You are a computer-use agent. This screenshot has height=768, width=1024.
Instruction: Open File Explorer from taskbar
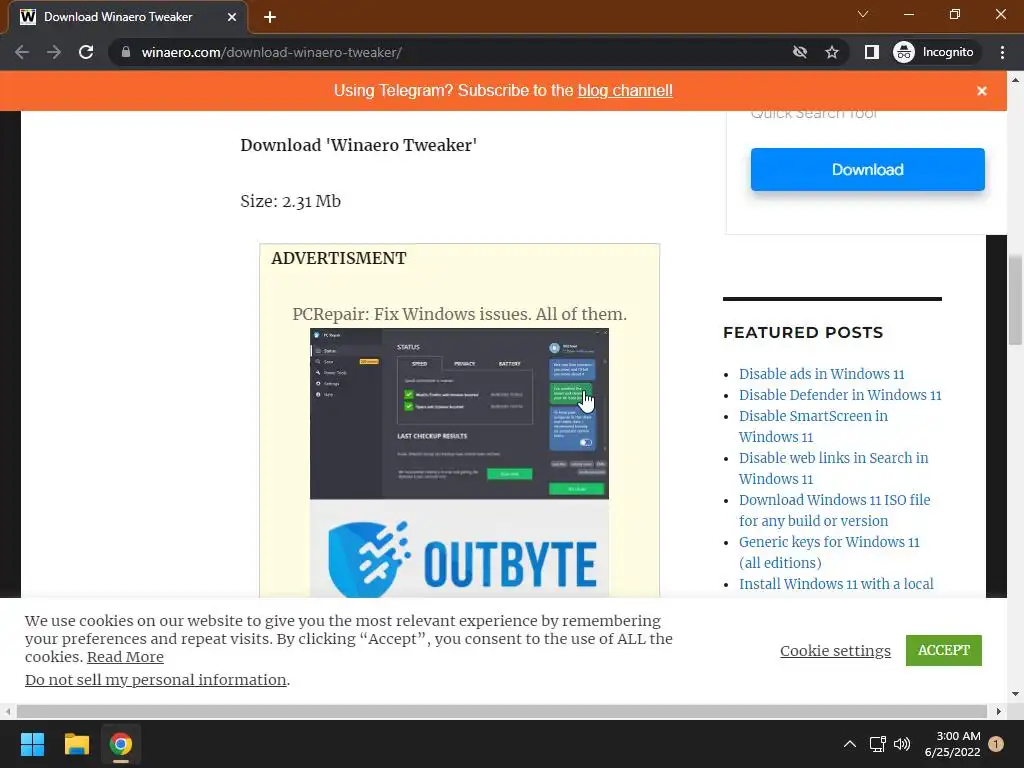(x=76, y=744)
